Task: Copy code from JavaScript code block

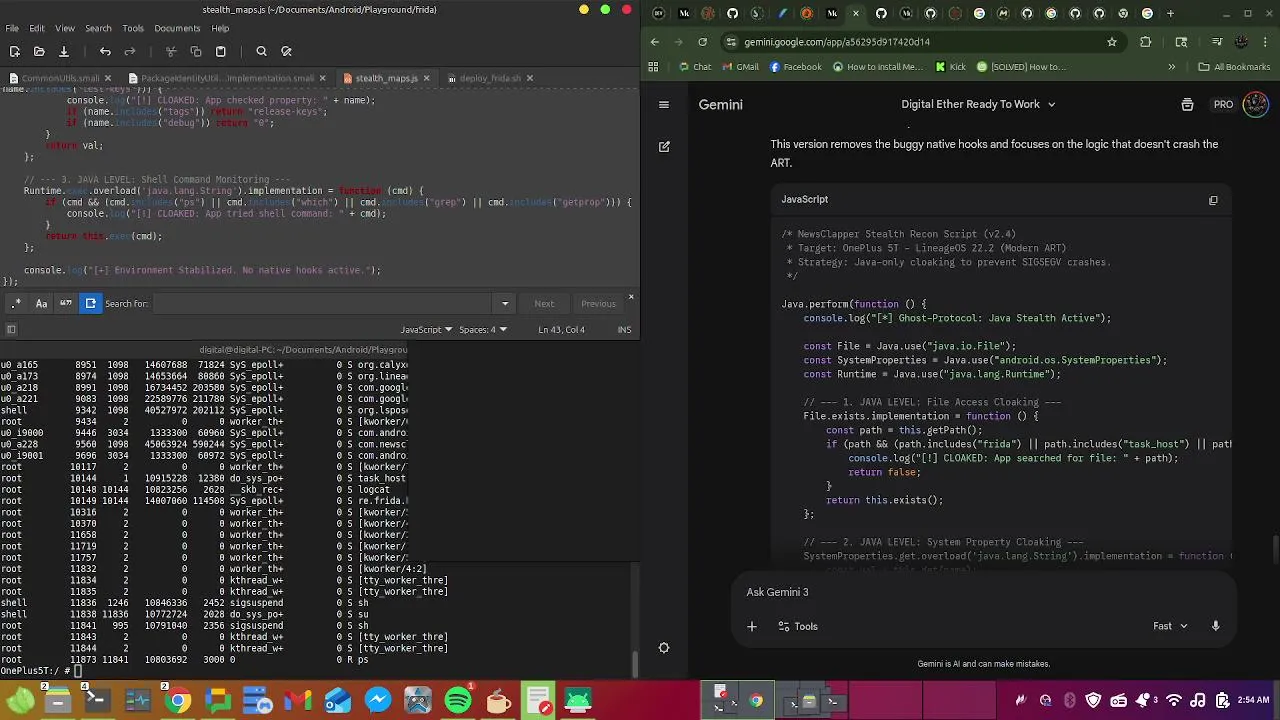Action: pyautogui.click(x=1213, y=199)
